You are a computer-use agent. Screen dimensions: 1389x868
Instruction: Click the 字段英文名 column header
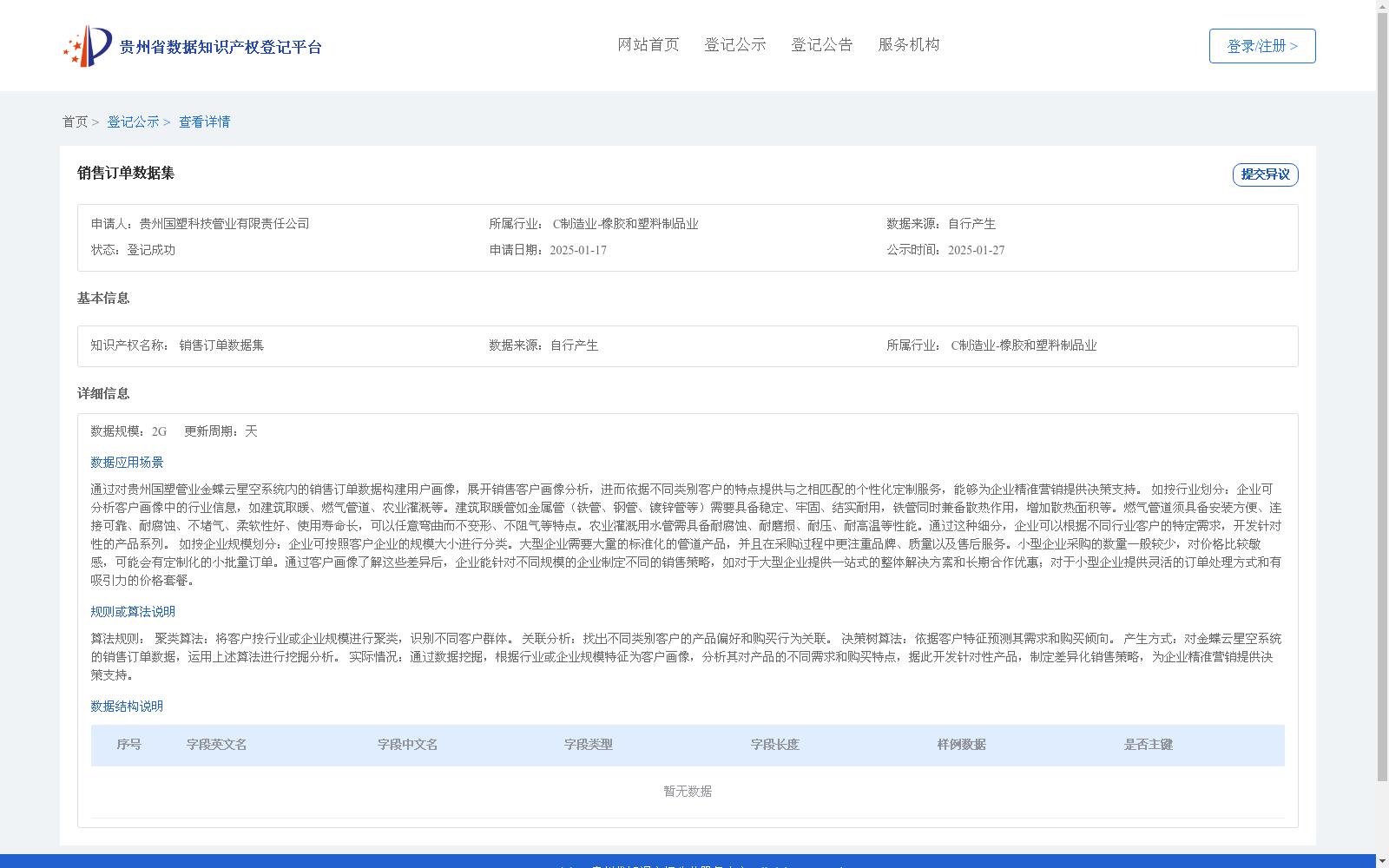click(x=217, y=745)
